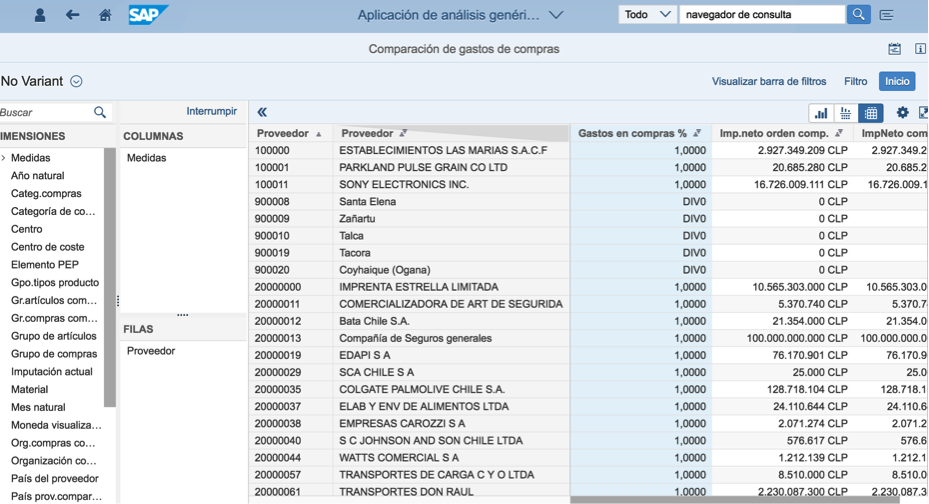Viewport: 929px width, 504px height.
Task: Select Imputación actual dimension
Action: pyautogui.click(x=52, y=371)
